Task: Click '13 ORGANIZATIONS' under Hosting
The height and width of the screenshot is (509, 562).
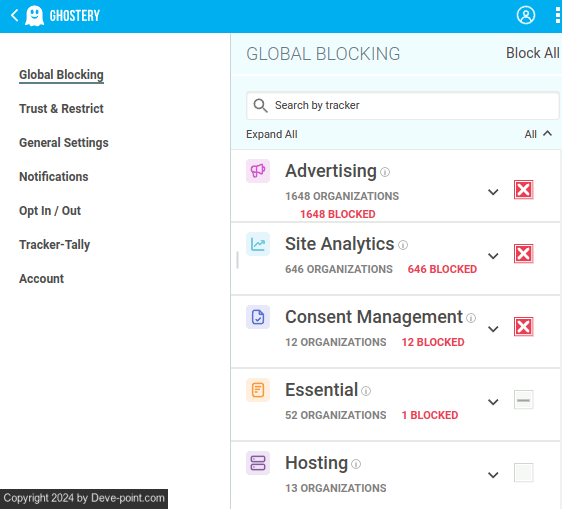Action: pyautogui.click(x=336, y=488)
